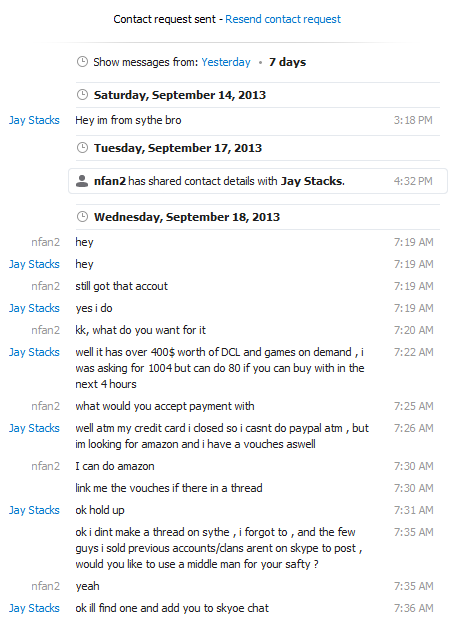Click clock icon beside Wednesday, September 18, 2013
This screenshot has height=619, width=455.
coord(82,217)
